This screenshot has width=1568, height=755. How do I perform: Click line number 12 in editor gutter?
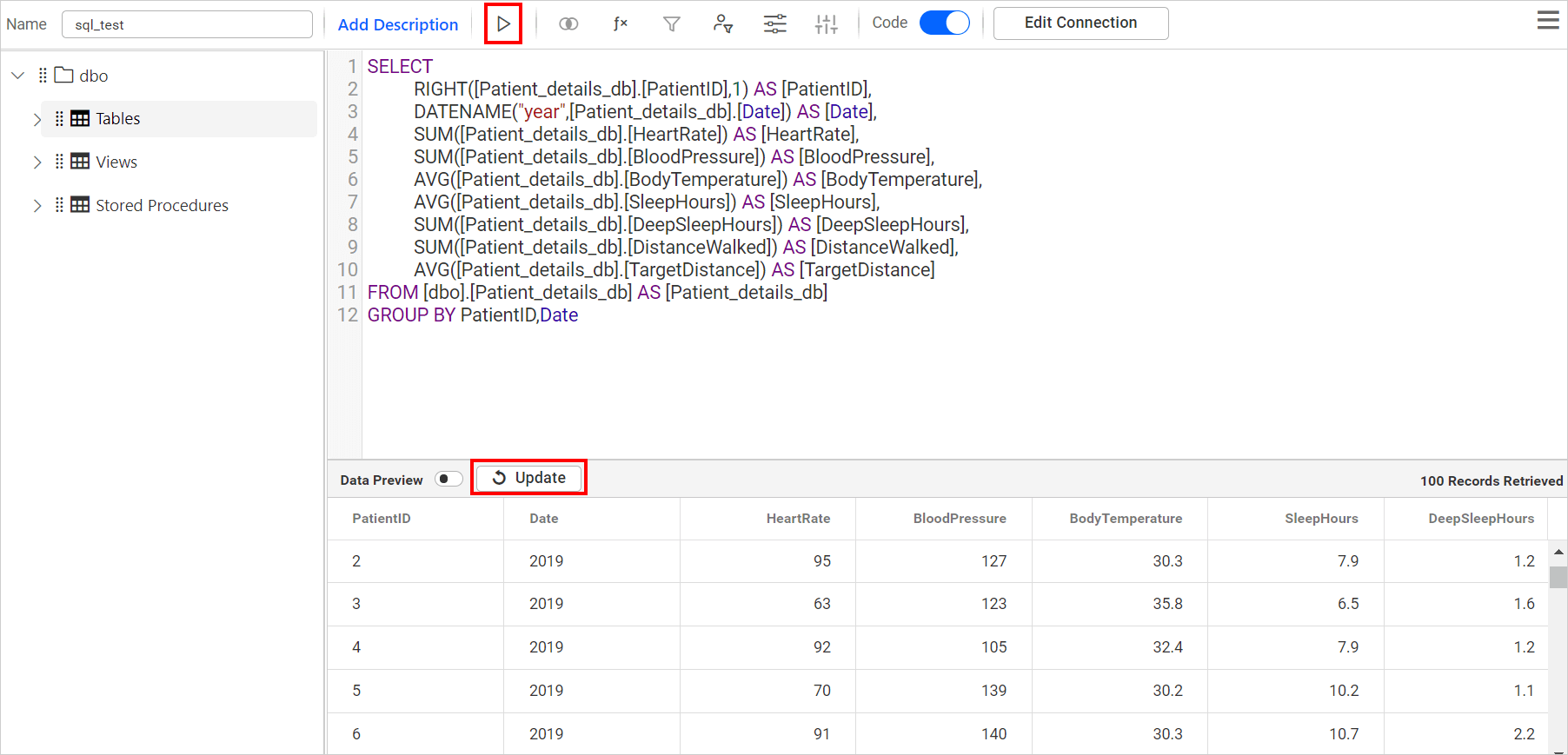click(348, 315)
